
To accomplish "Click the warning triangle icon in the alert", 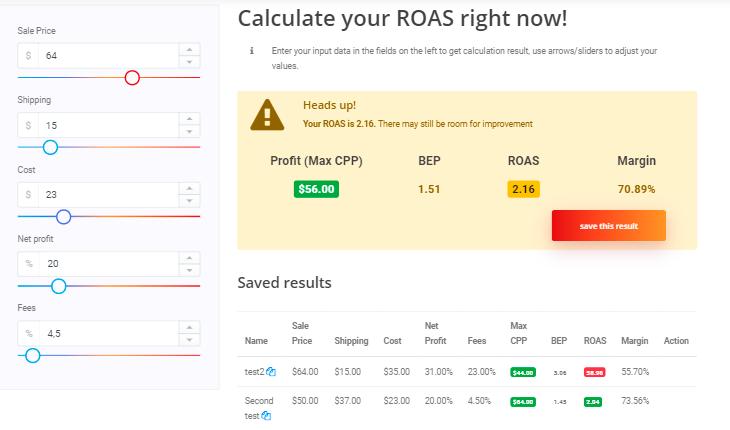I will [267, 114].
